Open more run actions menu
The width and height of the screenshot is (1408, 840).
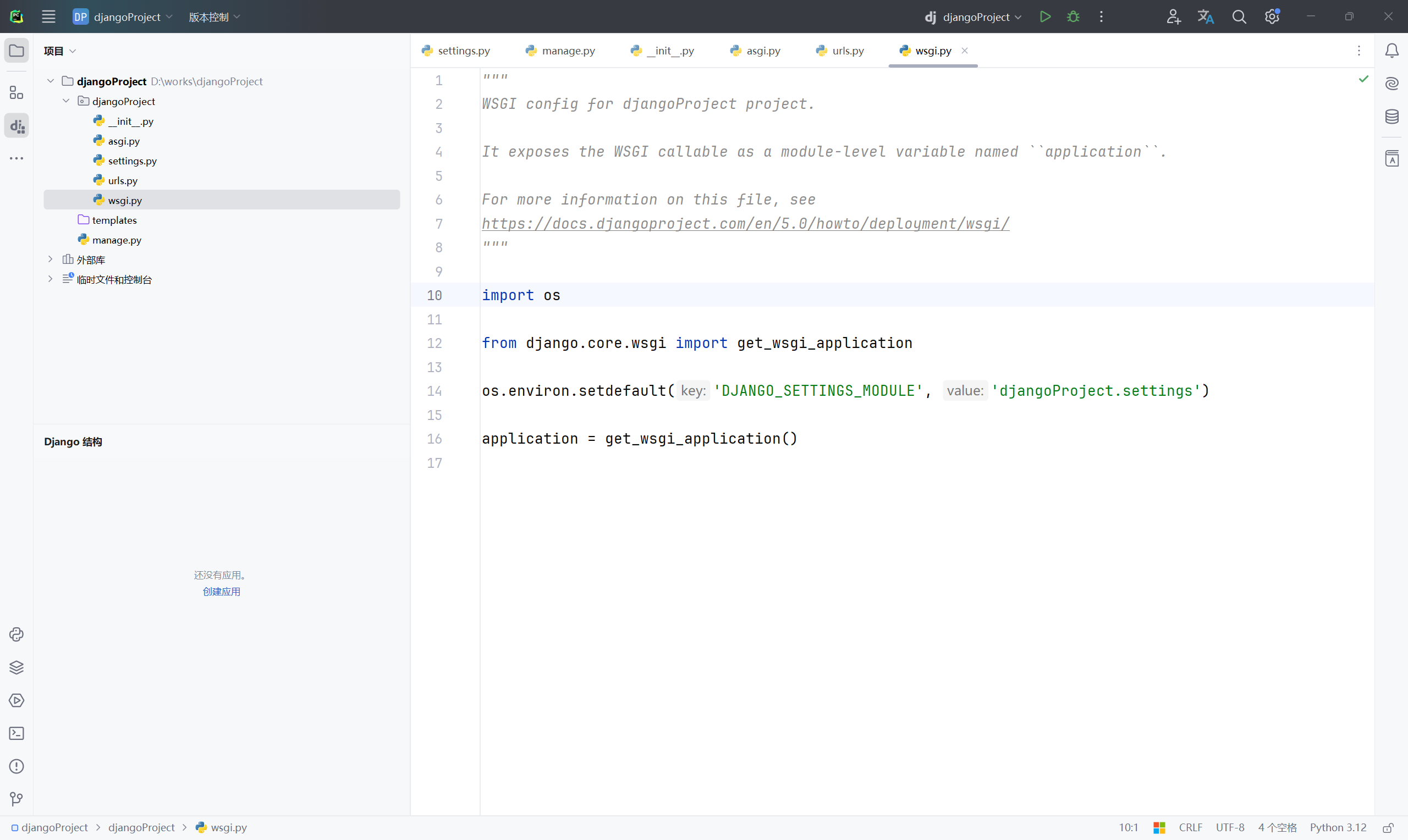coord(1101,16)
